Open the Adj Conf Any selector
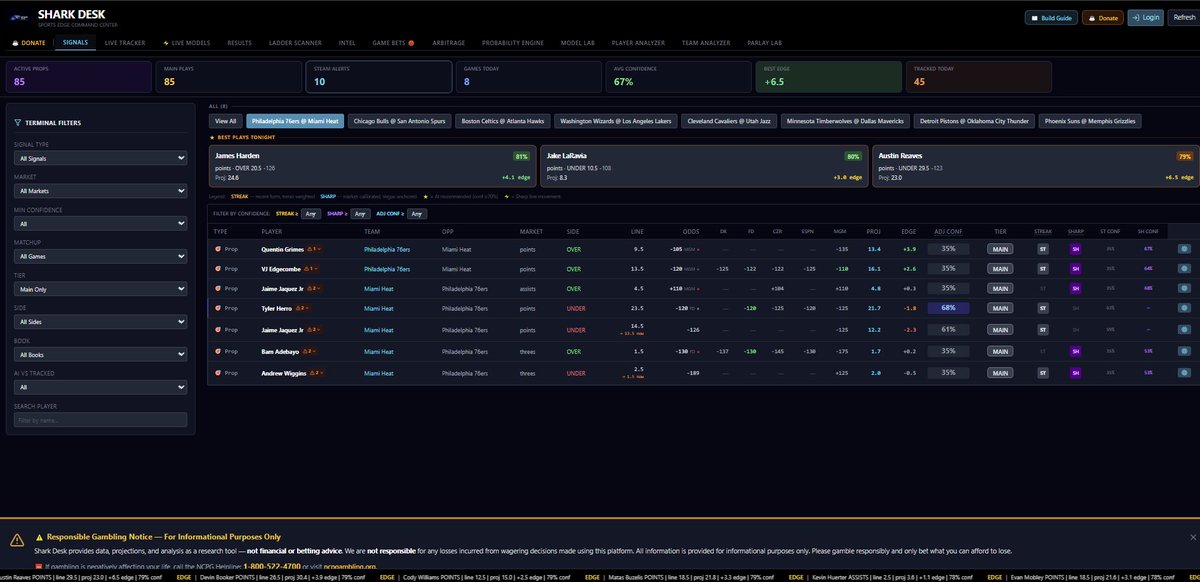The image size is (1200, 582). point(417,214)
